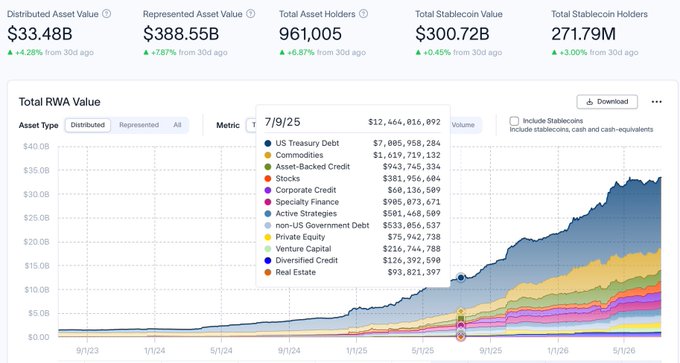Click the Active Strategies color dot
This screenshot has height=363, width=680.
(268, 213)
